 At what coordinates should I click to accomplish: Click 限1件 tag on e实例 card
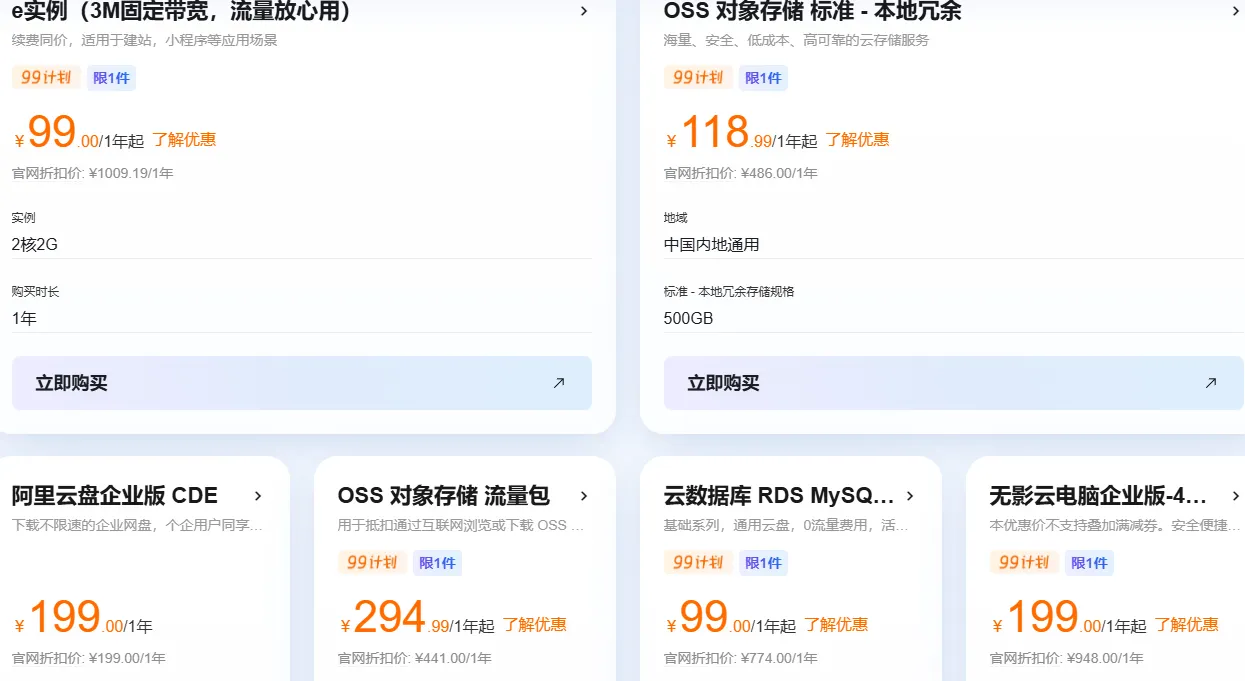[x=111, y=78]
